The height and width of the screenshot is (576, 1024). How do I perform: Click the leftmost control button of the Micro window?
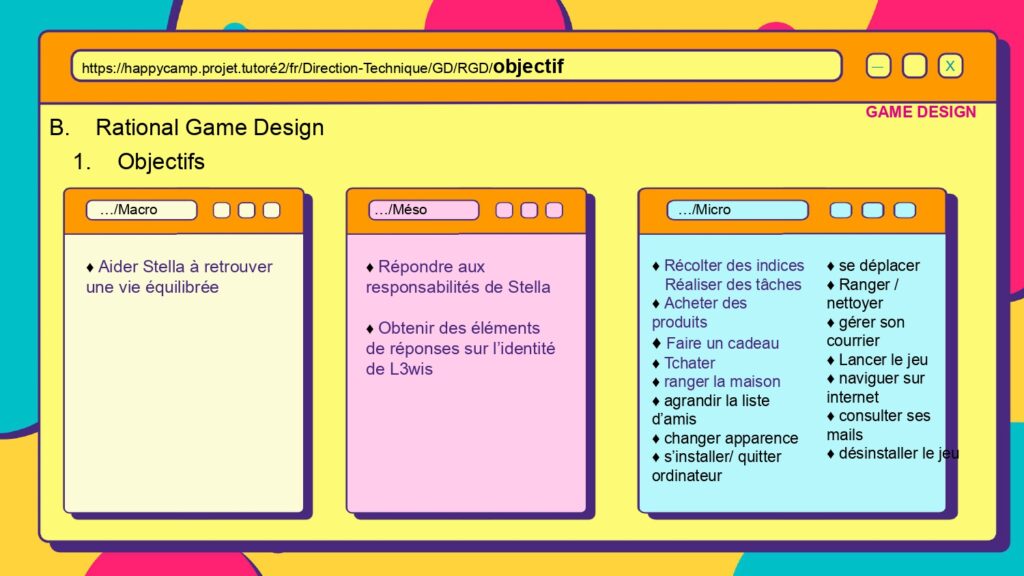point(840,210)
